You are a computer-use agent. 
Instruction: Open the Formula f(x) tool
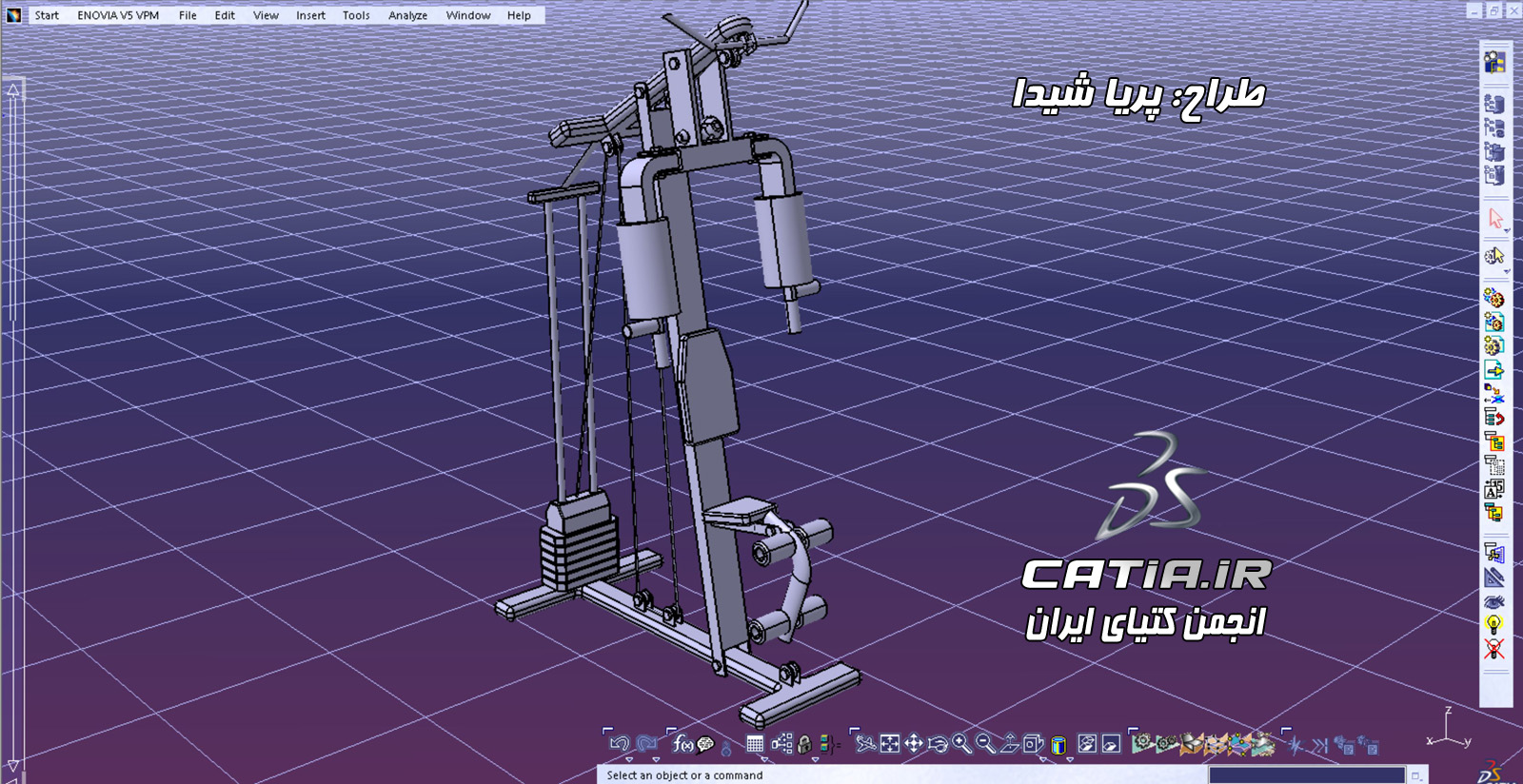click(682, 744)
